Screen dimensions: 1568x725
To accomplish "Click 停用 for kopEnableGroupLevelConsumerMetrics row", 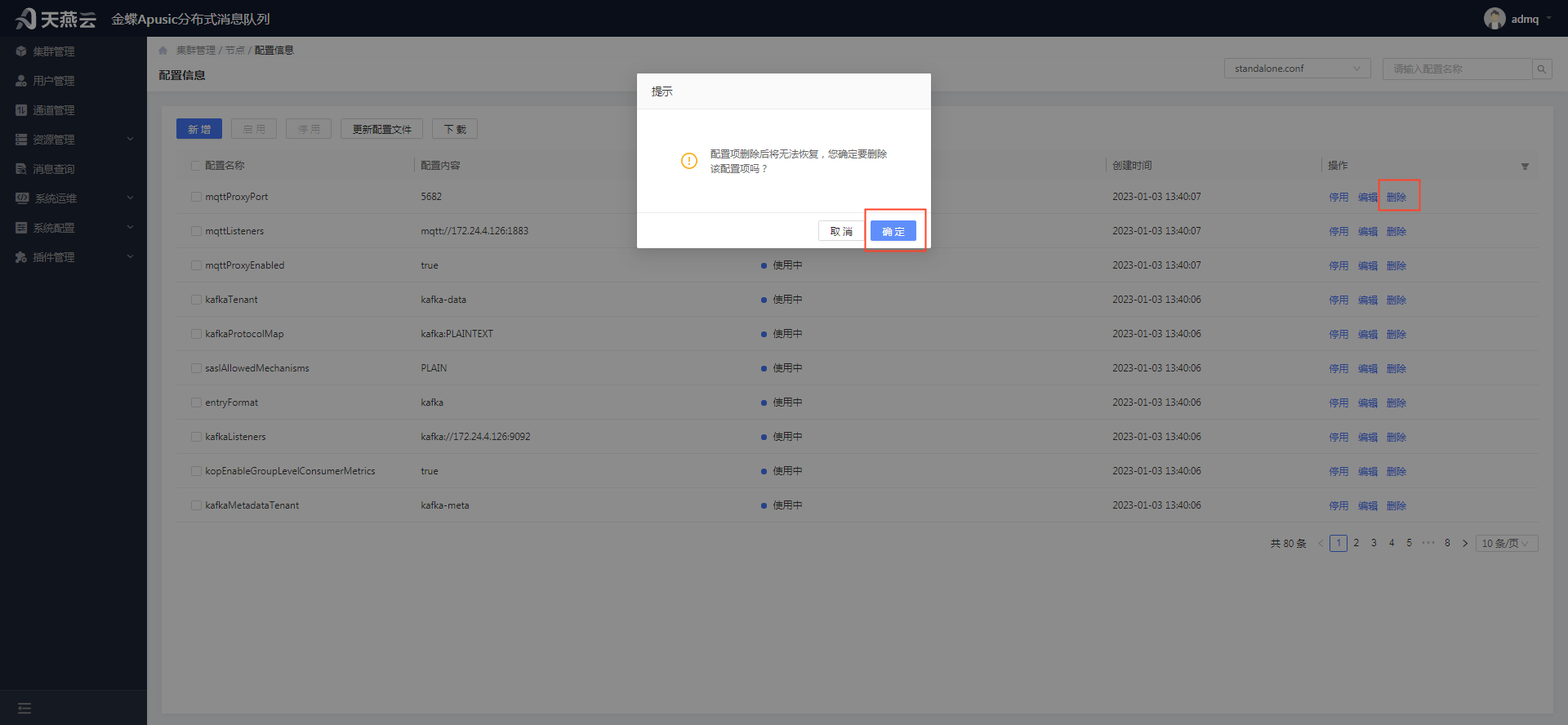I will 1339,471.
